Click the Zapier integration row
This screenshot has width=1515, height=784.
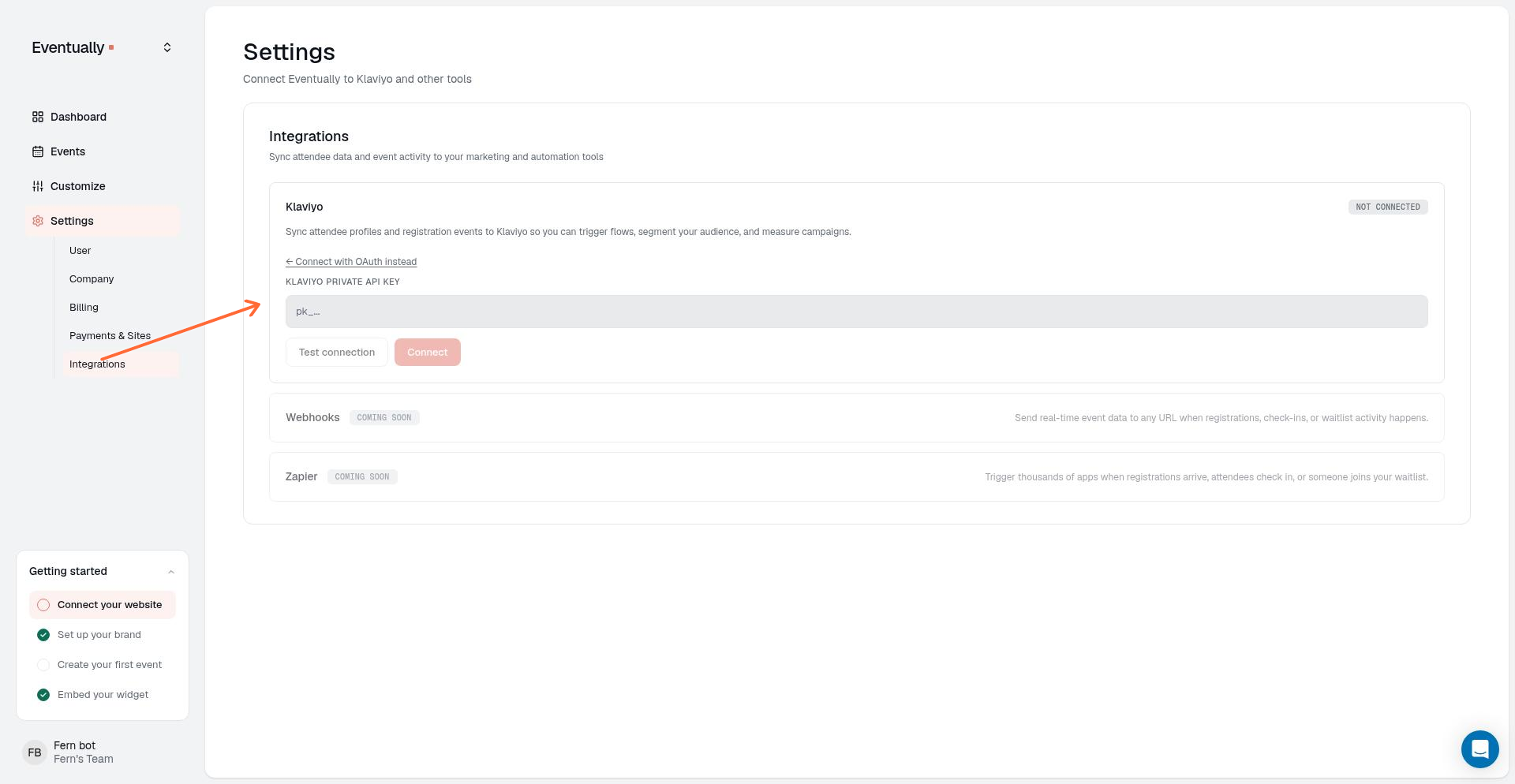856,477
